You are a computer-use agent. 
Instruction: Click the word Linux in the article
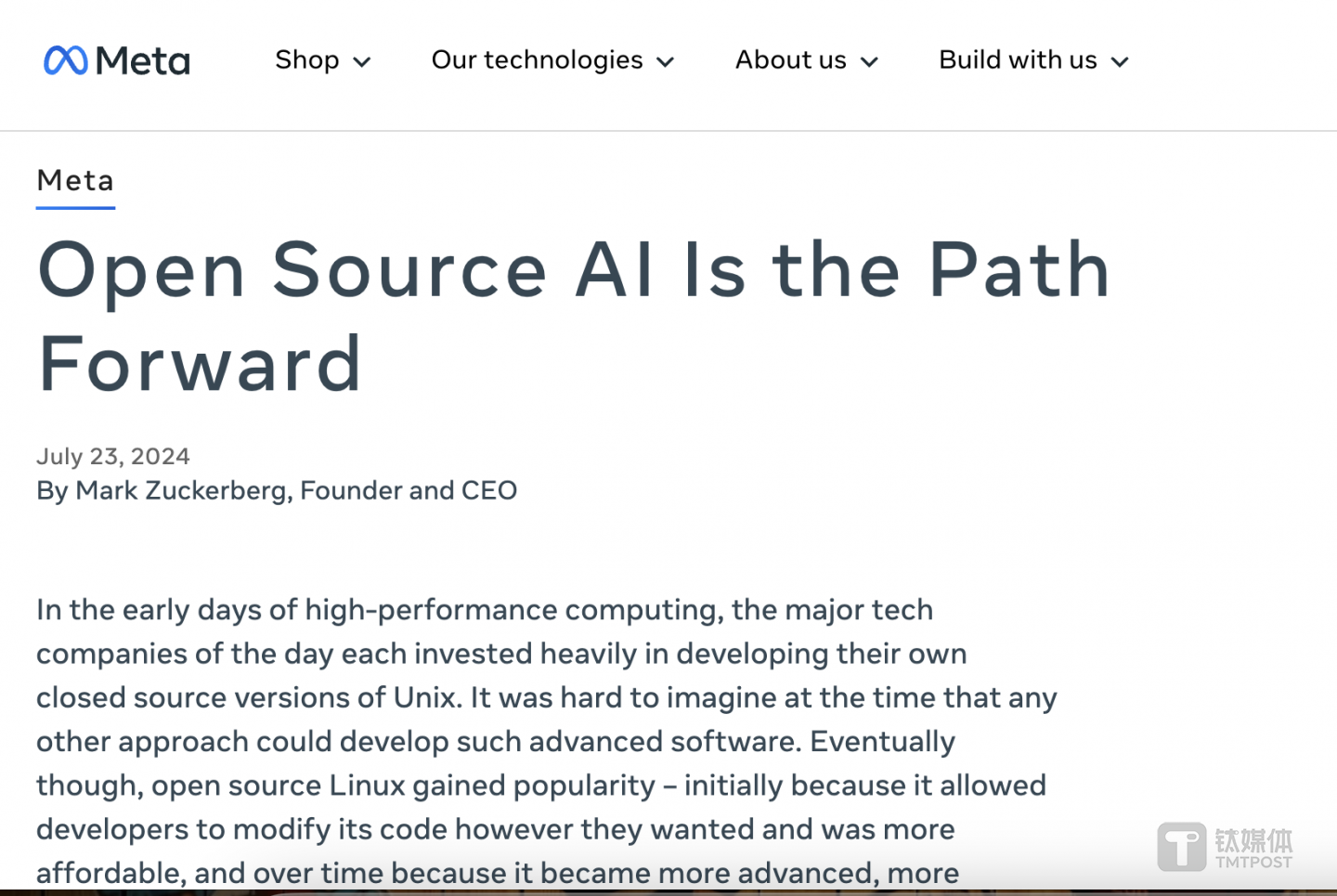tap(367, 786)
